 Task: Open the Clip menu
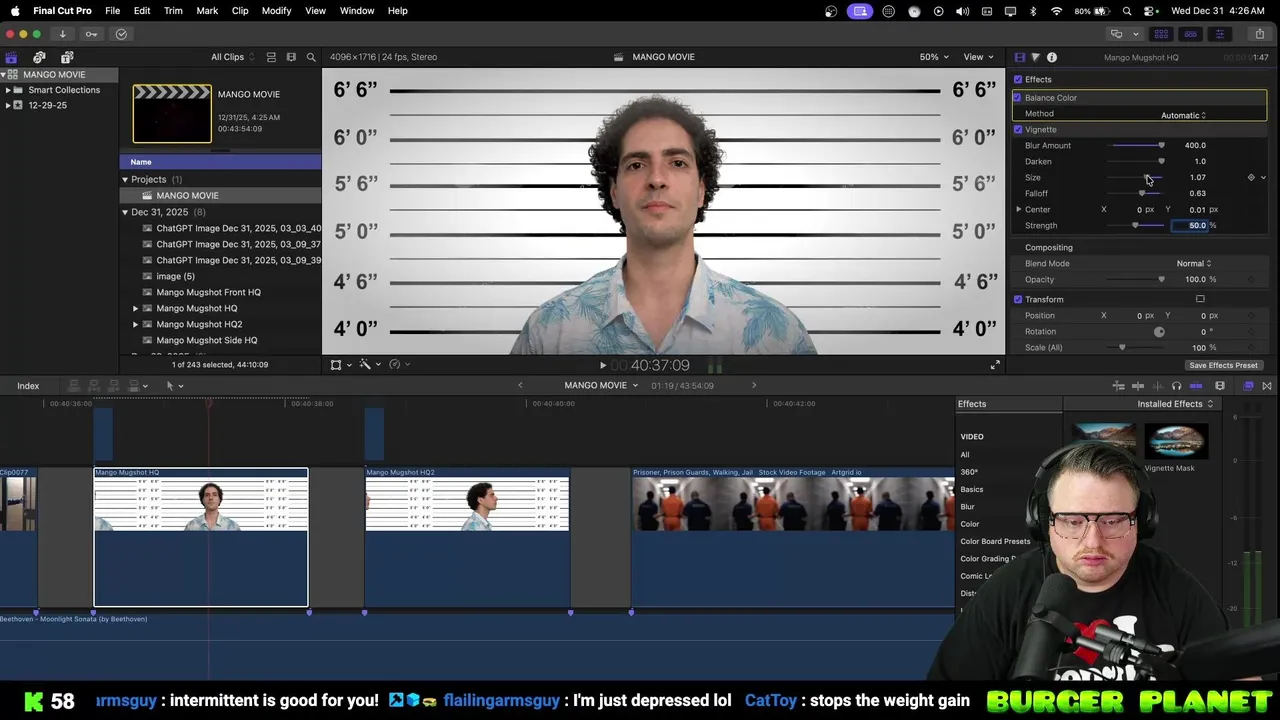(240, 10)
